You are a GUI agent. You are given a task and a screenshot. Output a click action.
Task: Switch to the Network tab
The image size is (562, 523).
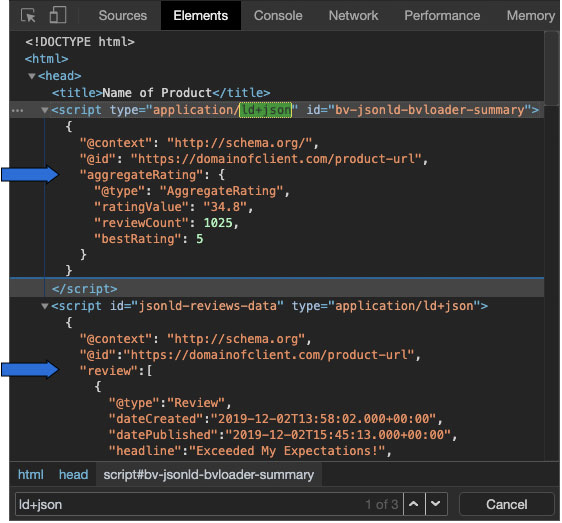[x=353, y=15]
